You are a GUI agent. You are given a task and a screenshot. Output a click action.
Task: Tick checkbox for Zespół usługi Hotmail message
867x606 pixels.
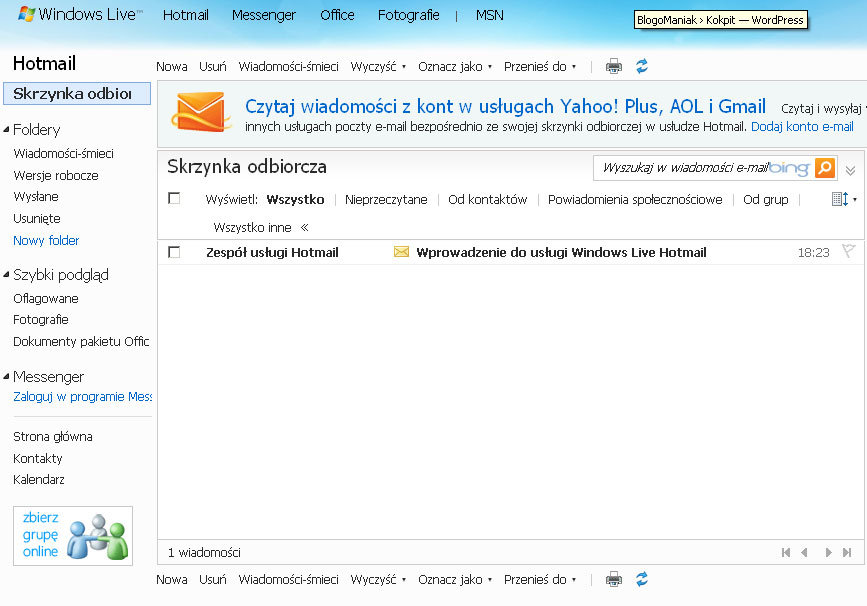174,252
